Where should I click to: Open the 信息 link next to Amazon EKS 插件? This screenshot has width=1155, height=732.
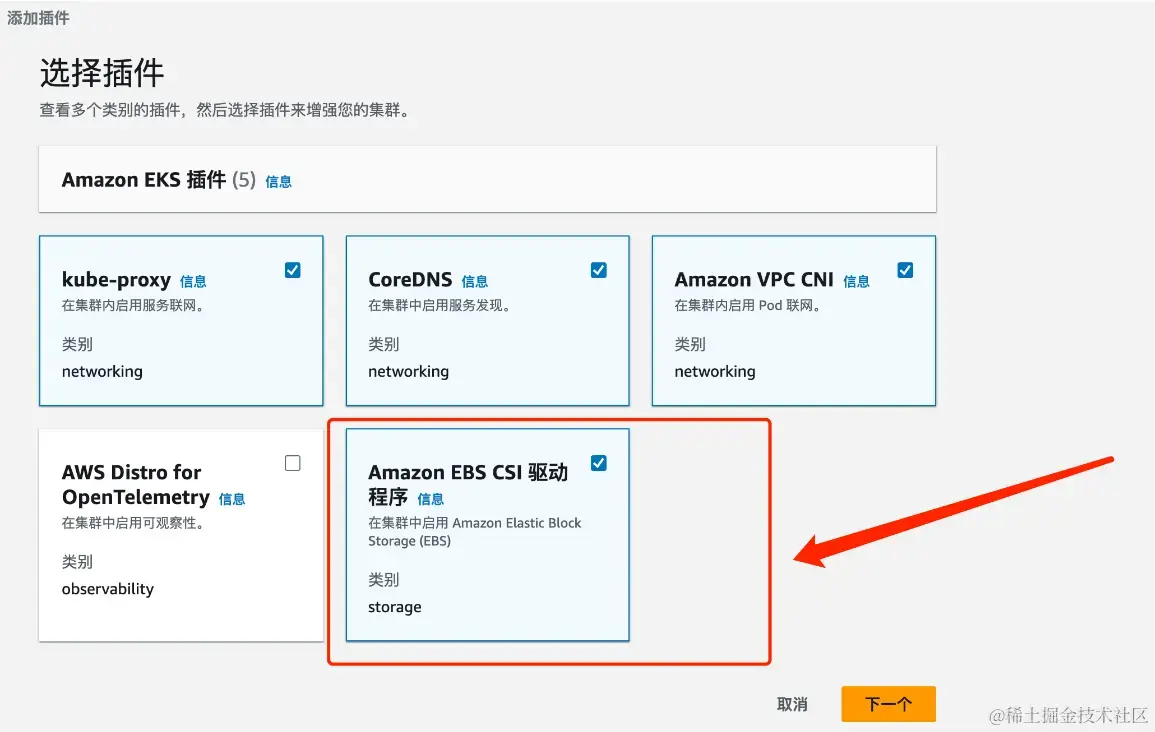click(278, 182)
